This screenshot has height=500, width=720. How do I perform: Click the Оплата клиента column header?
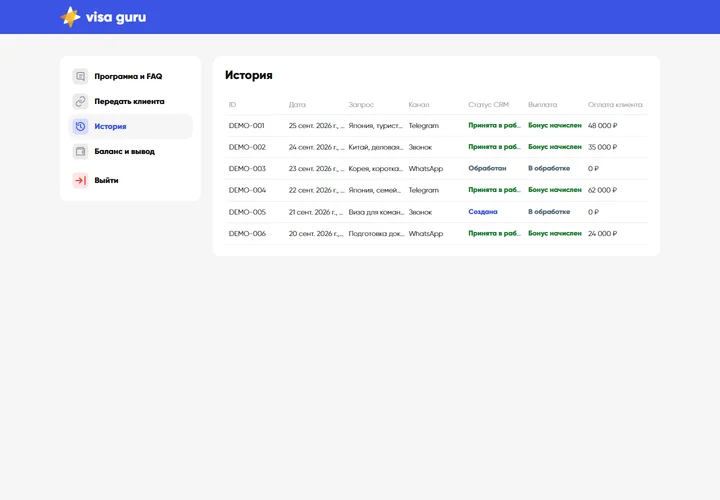click(x=615, y=105)
